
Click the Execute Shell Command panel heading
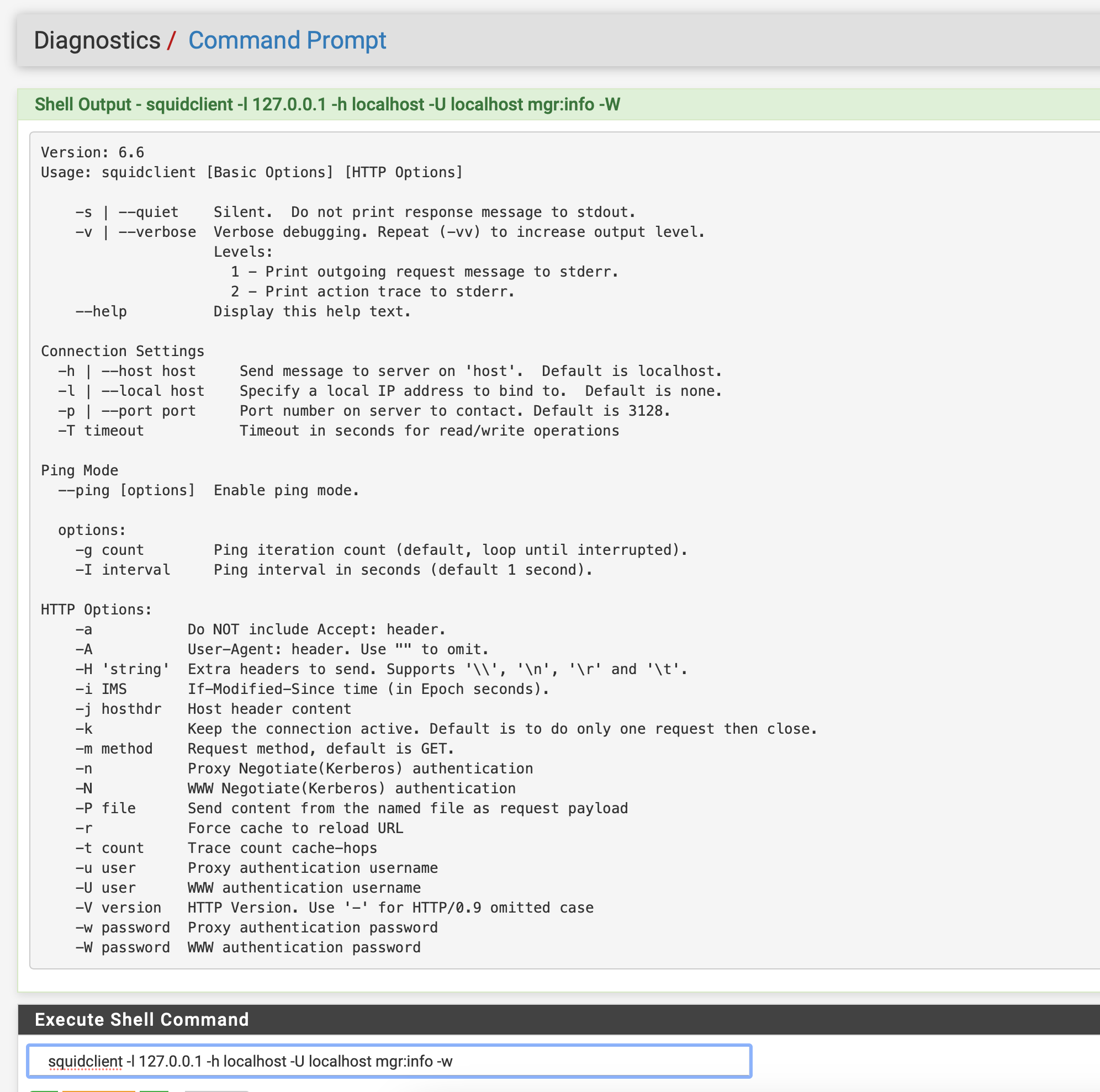pyautogui.click(x=142, y=1019)
